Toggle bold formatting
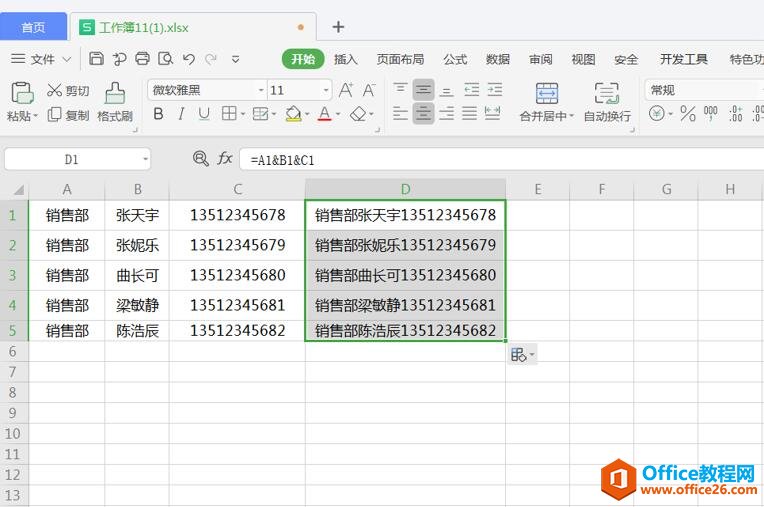This screenshot has width=764, height=507. [x=158, y=114]
